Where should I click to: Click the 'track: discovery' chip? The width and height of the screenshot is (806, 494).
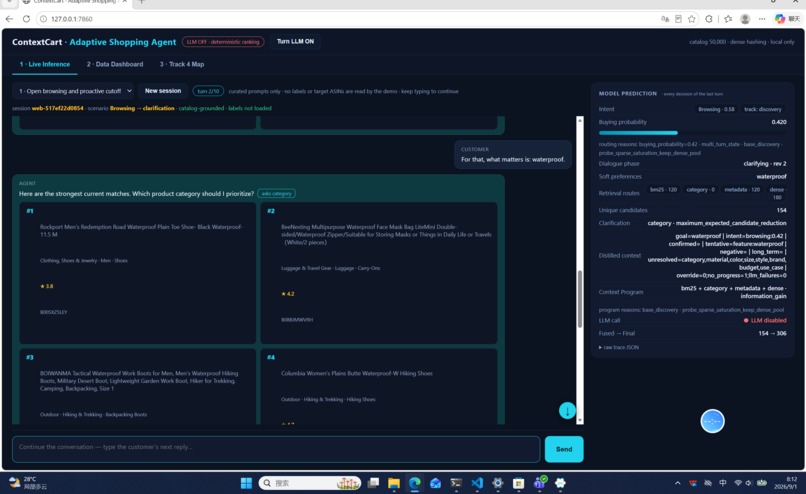763,109
